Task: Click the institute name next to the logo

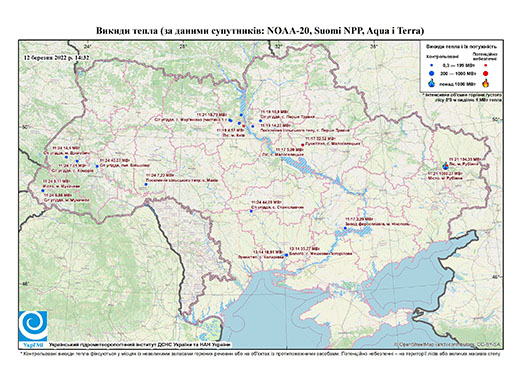Action: coord(140,345)
